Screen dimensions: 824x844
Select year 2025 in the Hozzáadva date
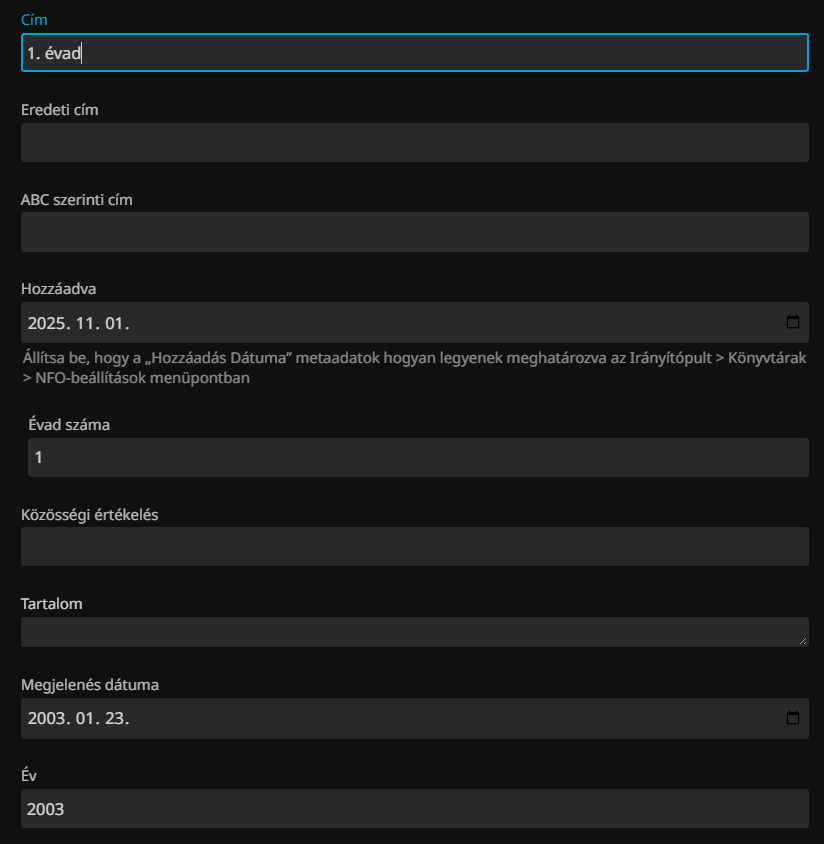(x=46, y=323)
